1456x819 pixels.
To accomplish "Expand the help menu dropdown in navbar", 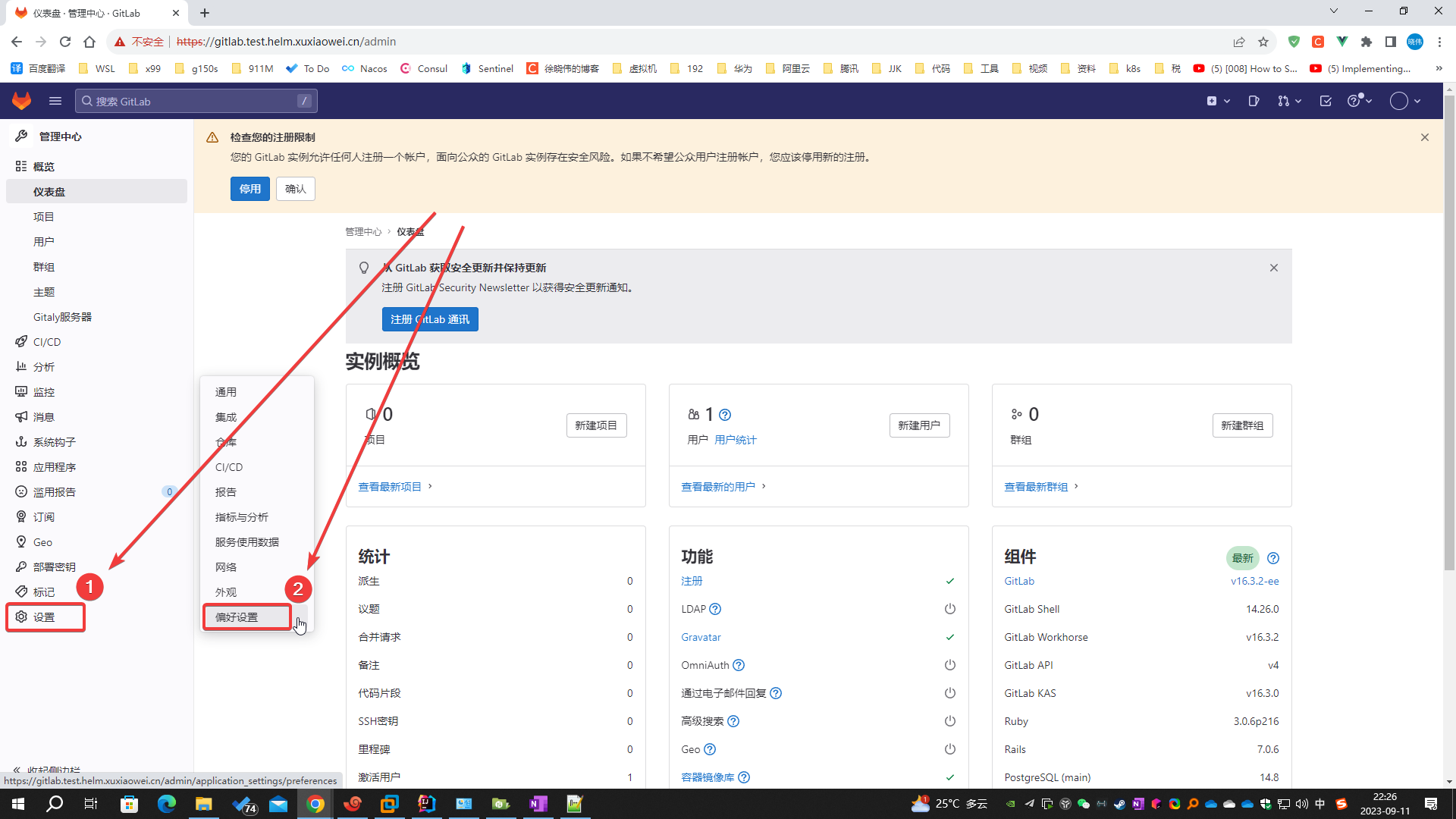I will (1360, 101).
